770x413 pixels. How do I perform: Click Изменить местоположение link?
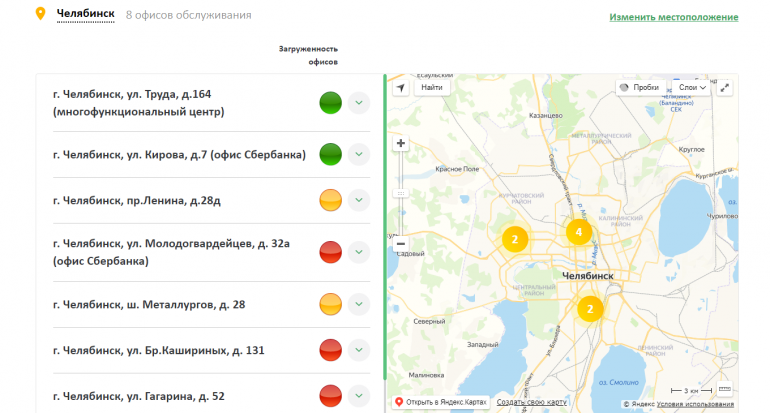674,17
